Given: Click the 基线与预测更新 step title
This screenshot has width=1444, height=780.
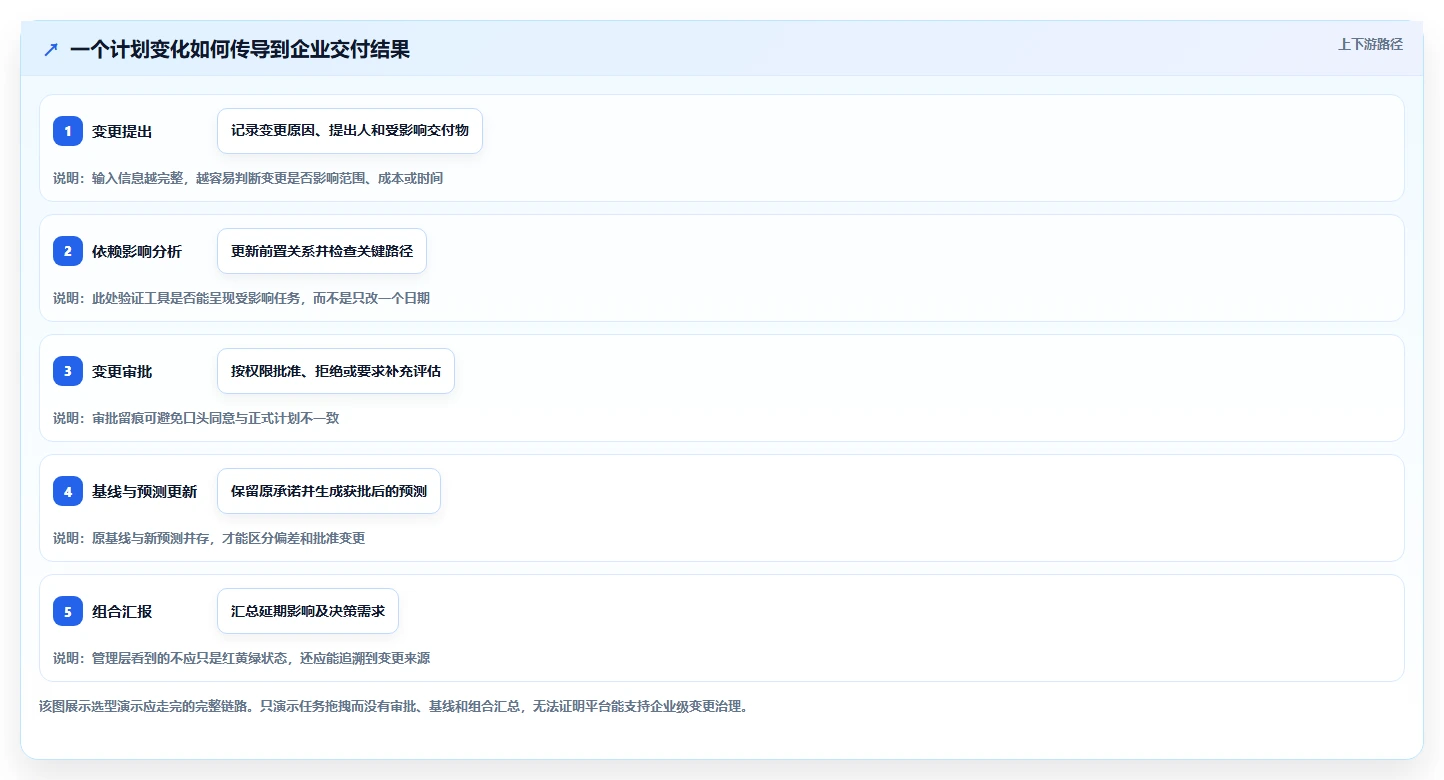Looking at the screenshot, I should 145,491.
